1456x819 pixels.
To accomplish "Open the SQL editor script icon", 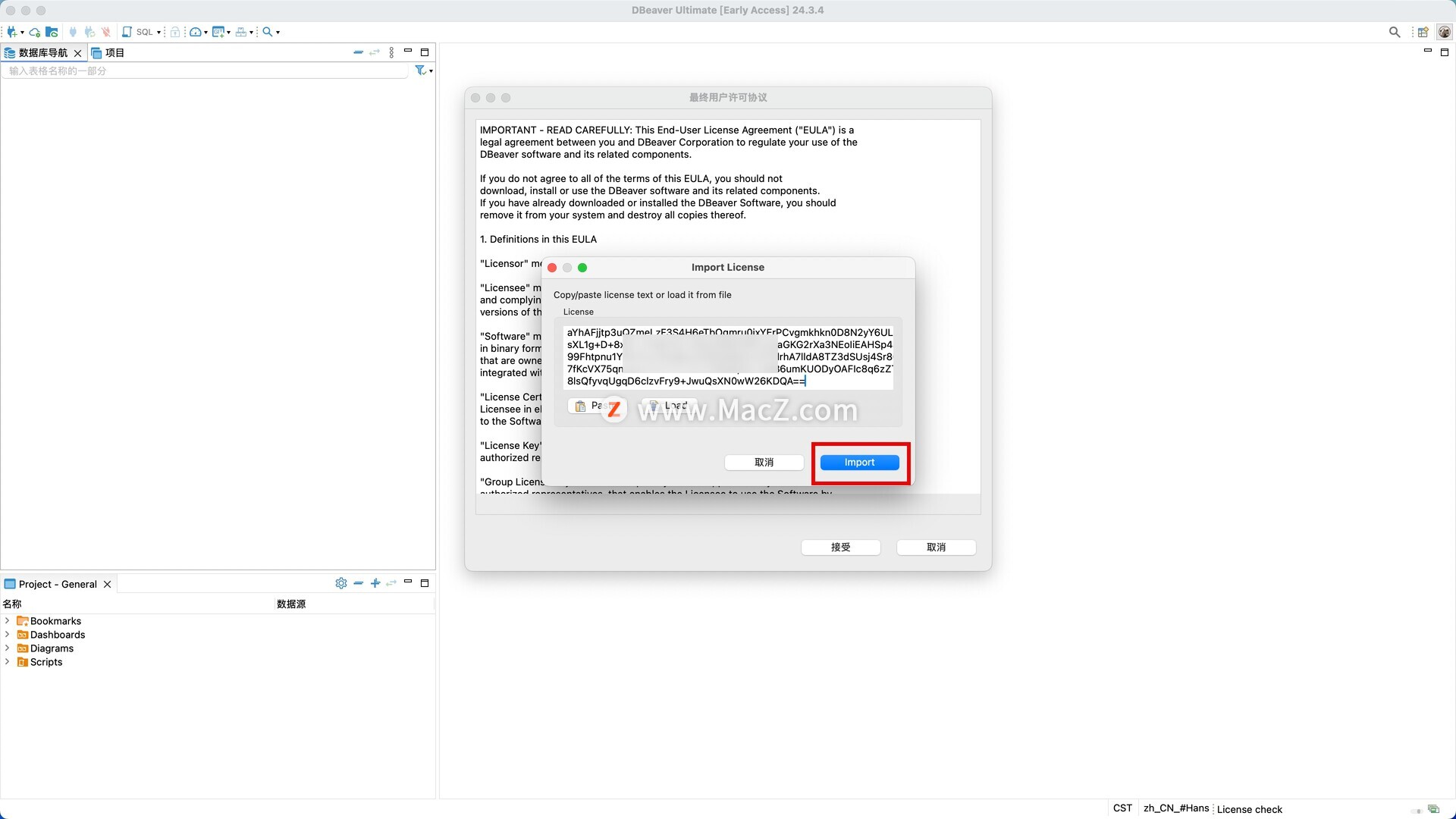I will (x=127, y=32).
